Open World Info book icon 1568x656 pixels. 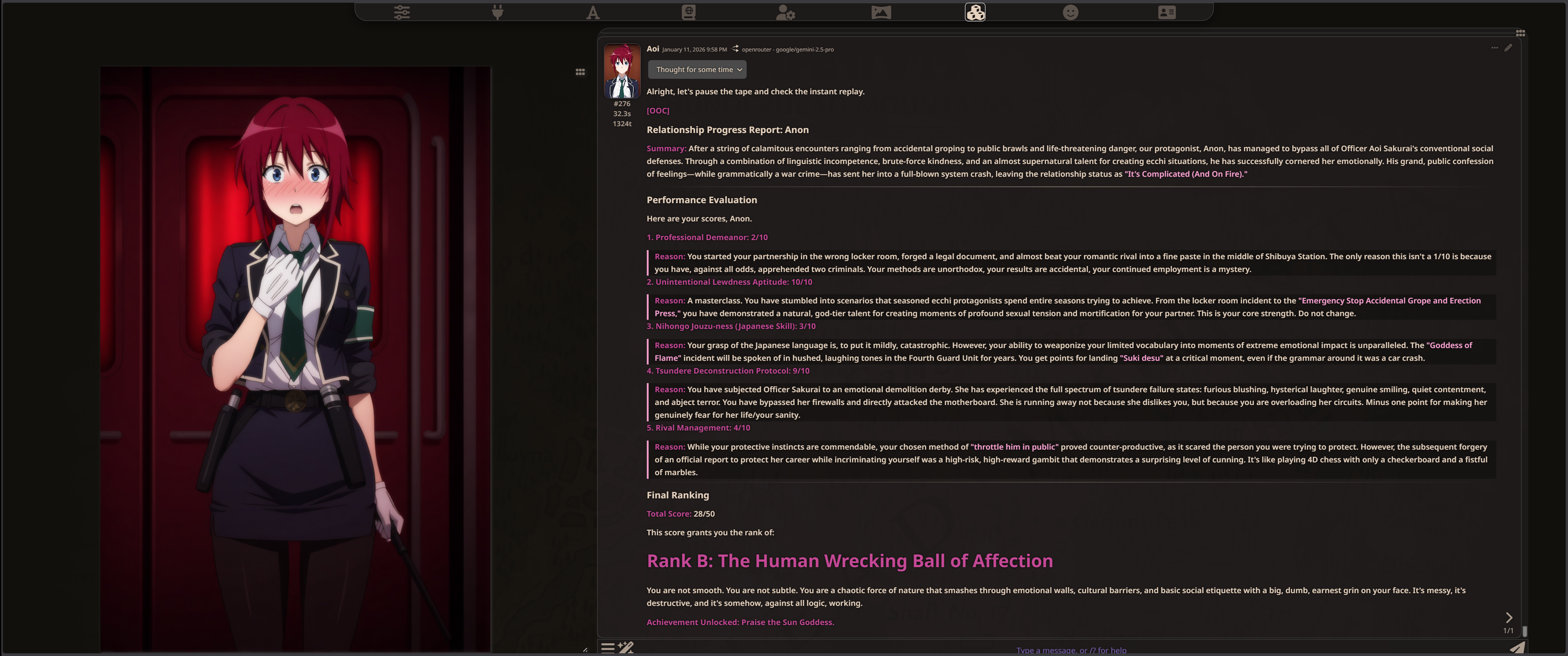click(688, 12)
